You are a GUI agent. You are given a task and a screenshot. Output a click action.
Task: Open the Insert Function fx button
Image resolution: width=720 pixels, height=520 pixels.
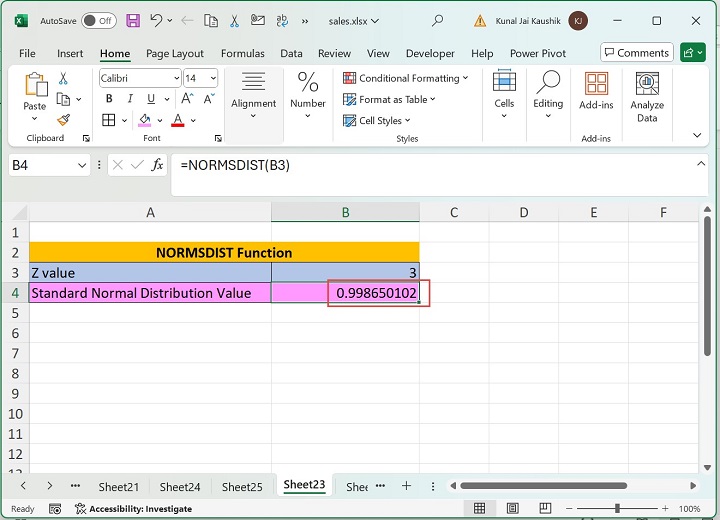tap(157, 165)
